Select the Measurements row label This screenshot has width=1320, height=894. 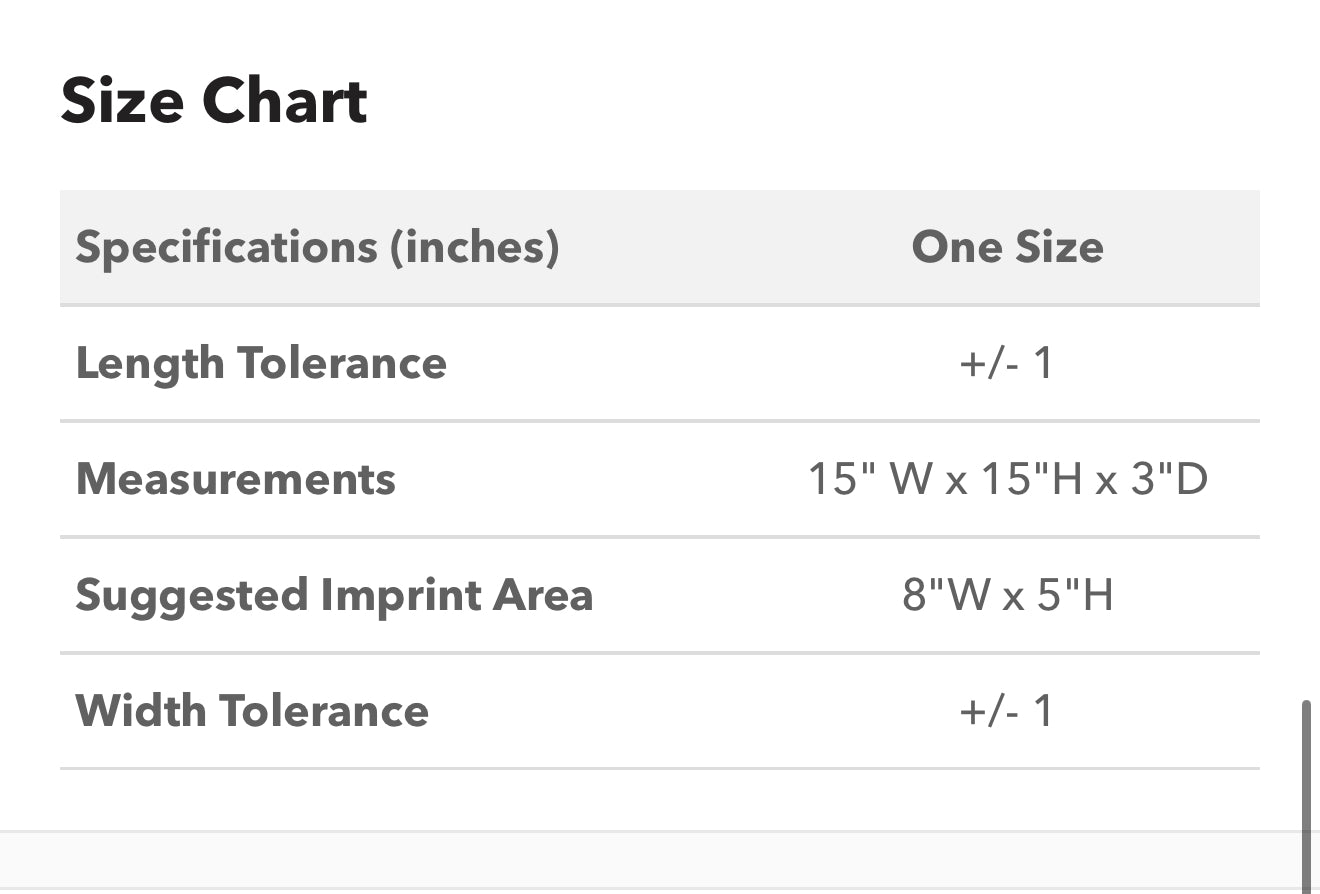click(236, 479)
